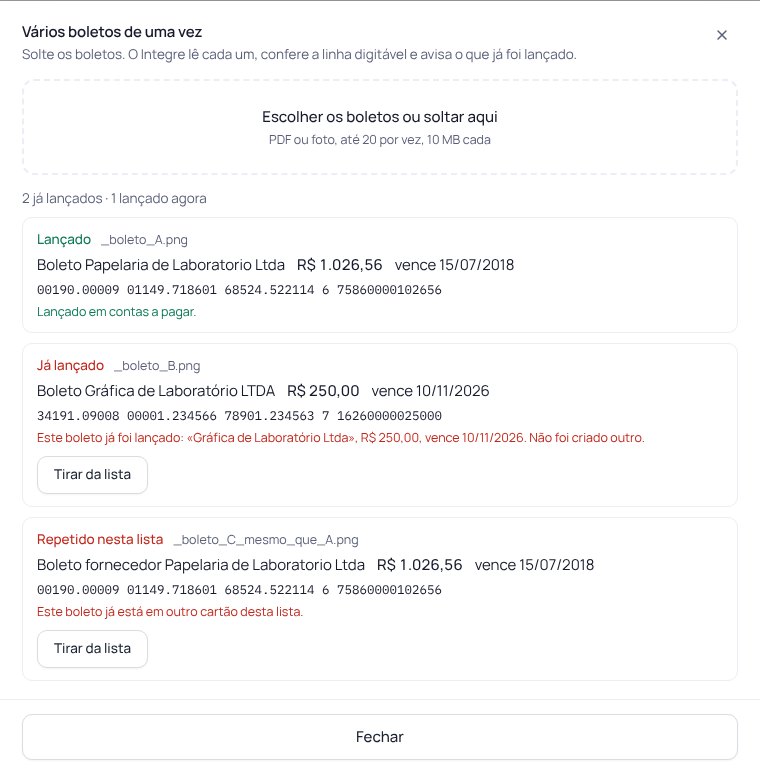Viewport: 760px width, 778px height.
Task: Select the _boleto_A.png file name
Action: (x=144, y=240)
